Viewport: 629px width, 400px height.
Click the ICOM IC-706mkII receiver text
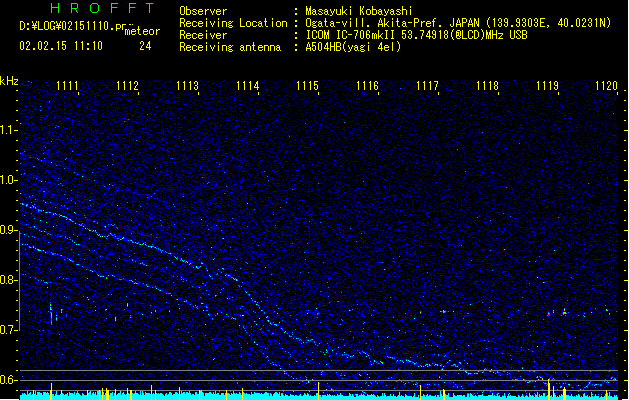point(416,35)
